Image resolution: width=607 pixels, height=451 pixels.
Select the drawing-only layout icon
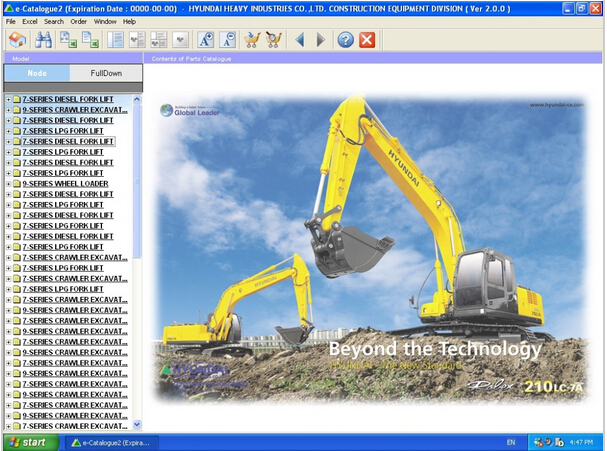180,40
